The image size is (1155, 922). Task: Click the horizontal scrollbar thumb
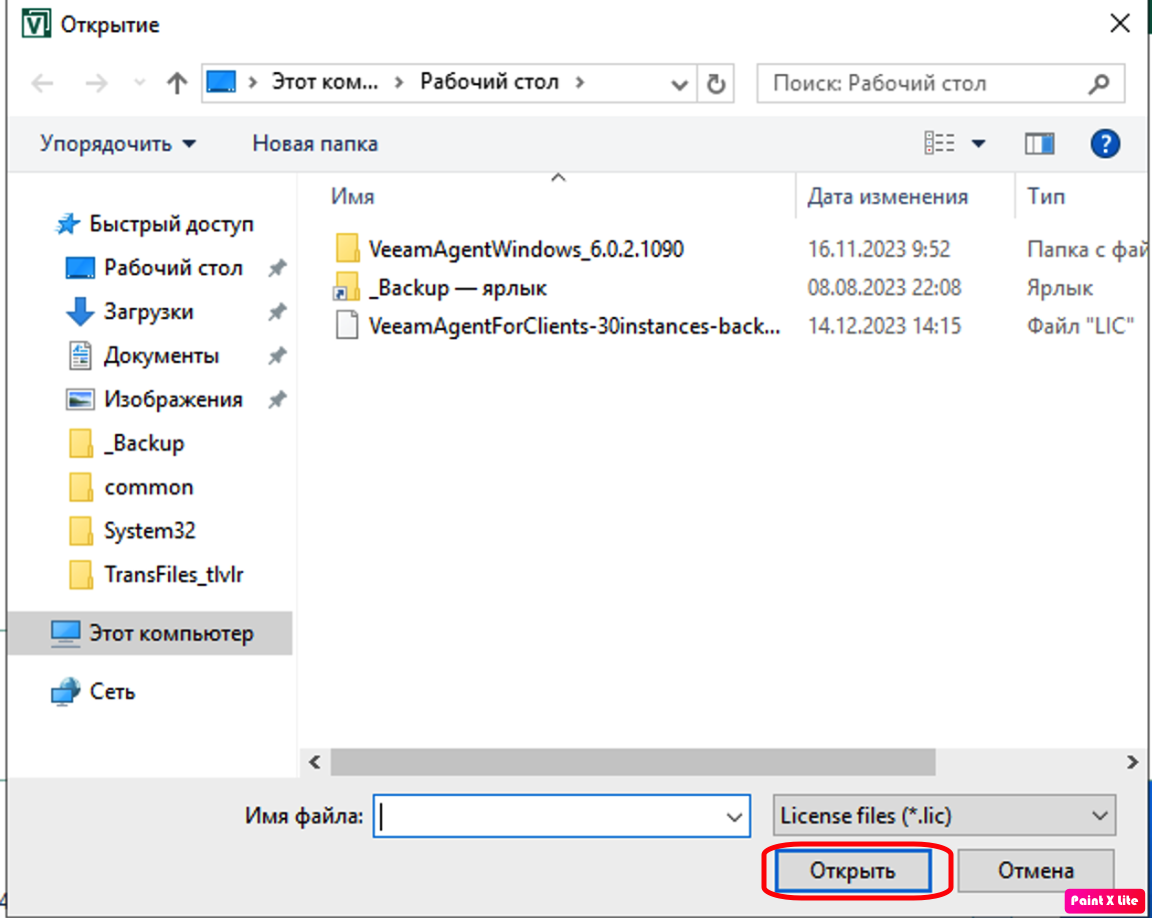(633, 762)
